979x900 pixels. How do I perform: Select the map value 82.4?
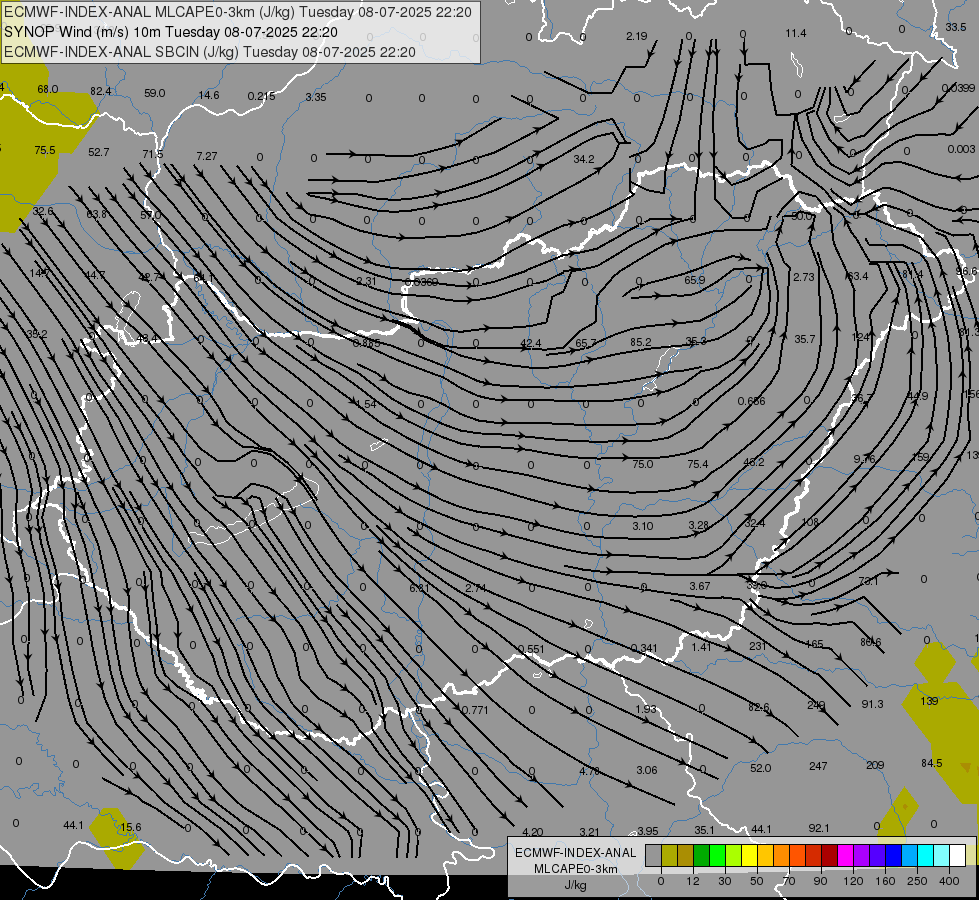point(101,91)
